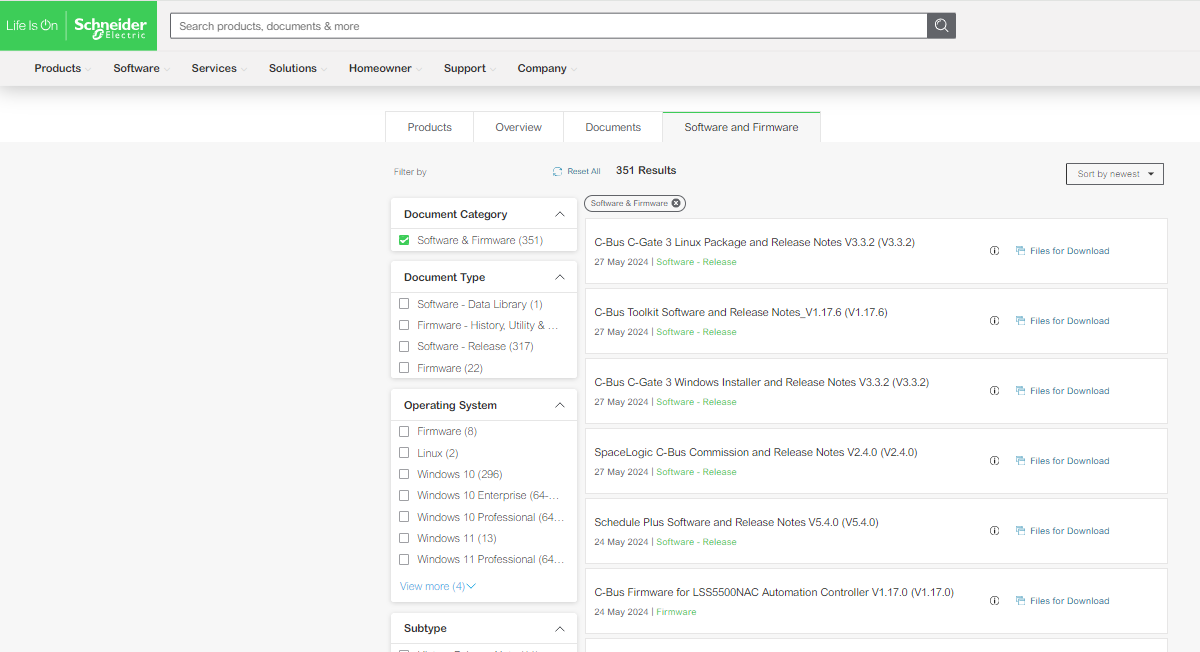The width and height of the screenshot is (1200, 652).
Task: Click download icon for LSS5500NAC Firmware
Action: tap(1020, 601)
